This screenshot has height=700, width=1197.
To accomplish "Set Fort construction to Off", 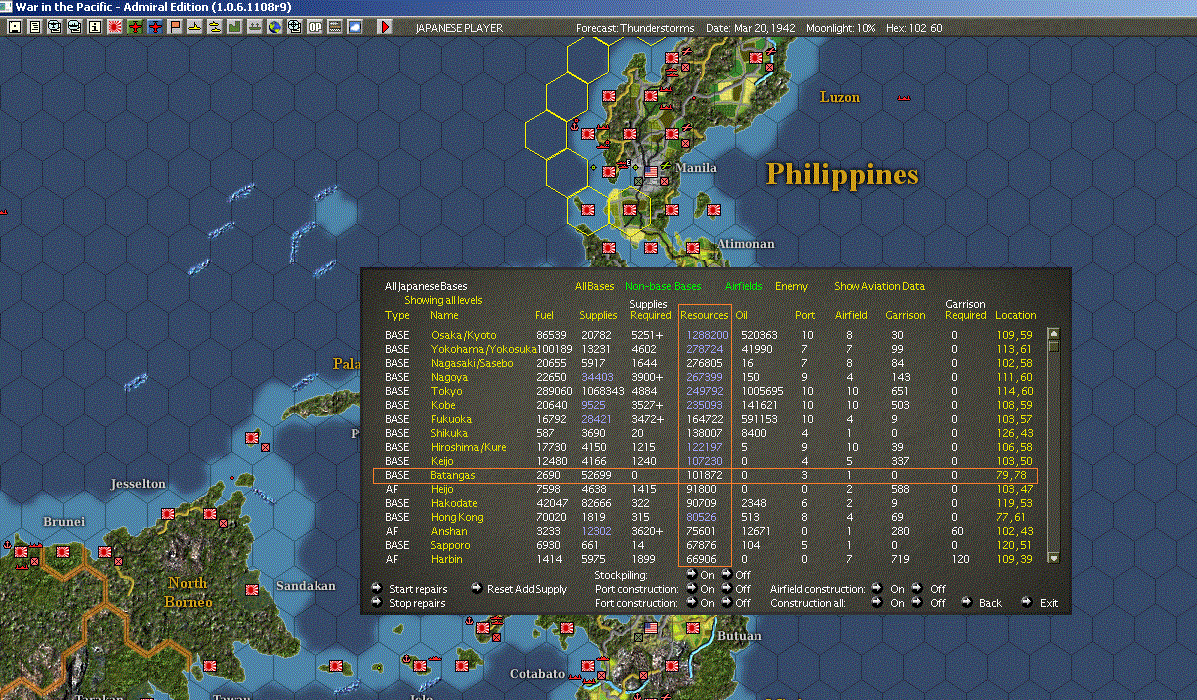I will point(726,602).
